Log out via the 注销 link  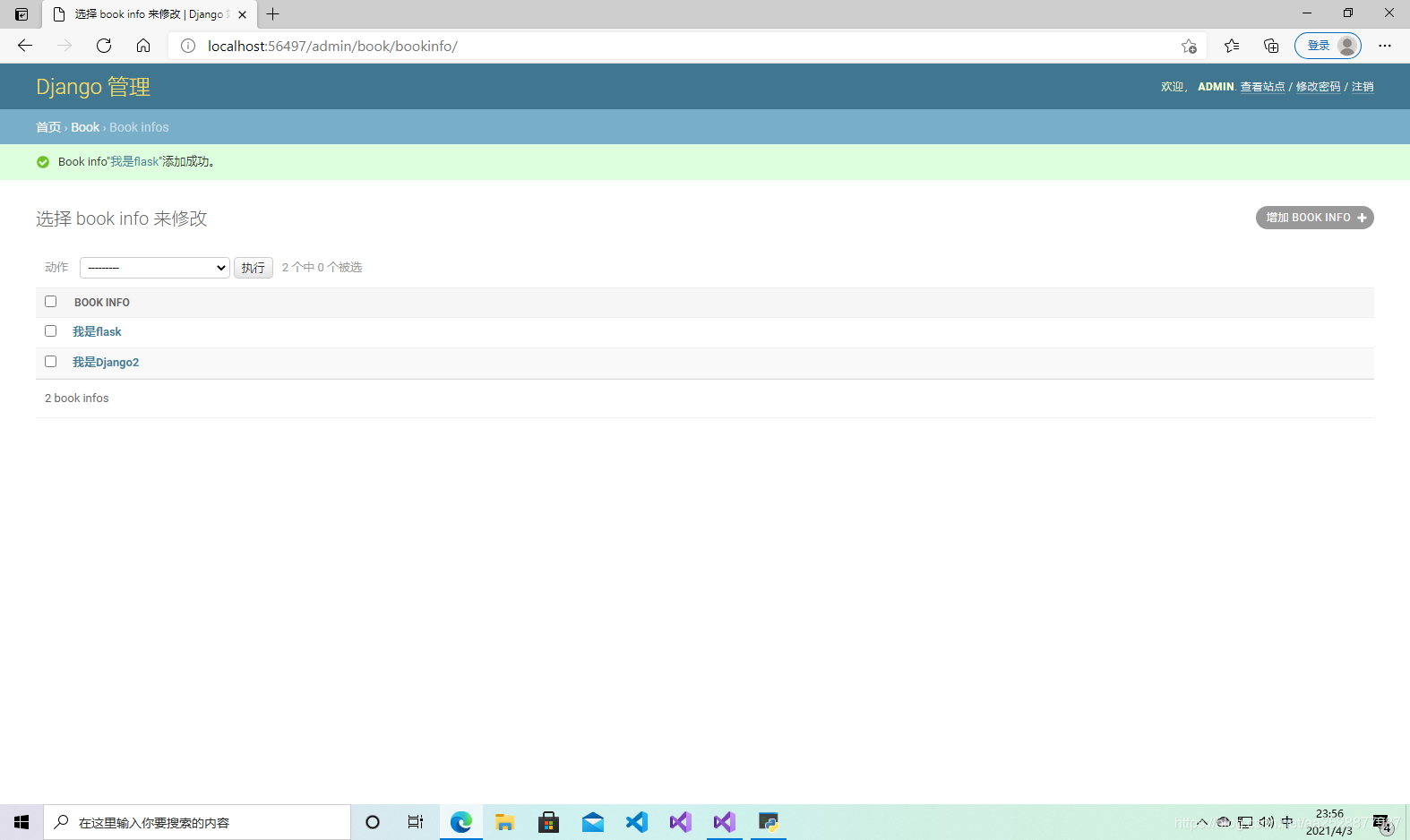click(1363, 87)
